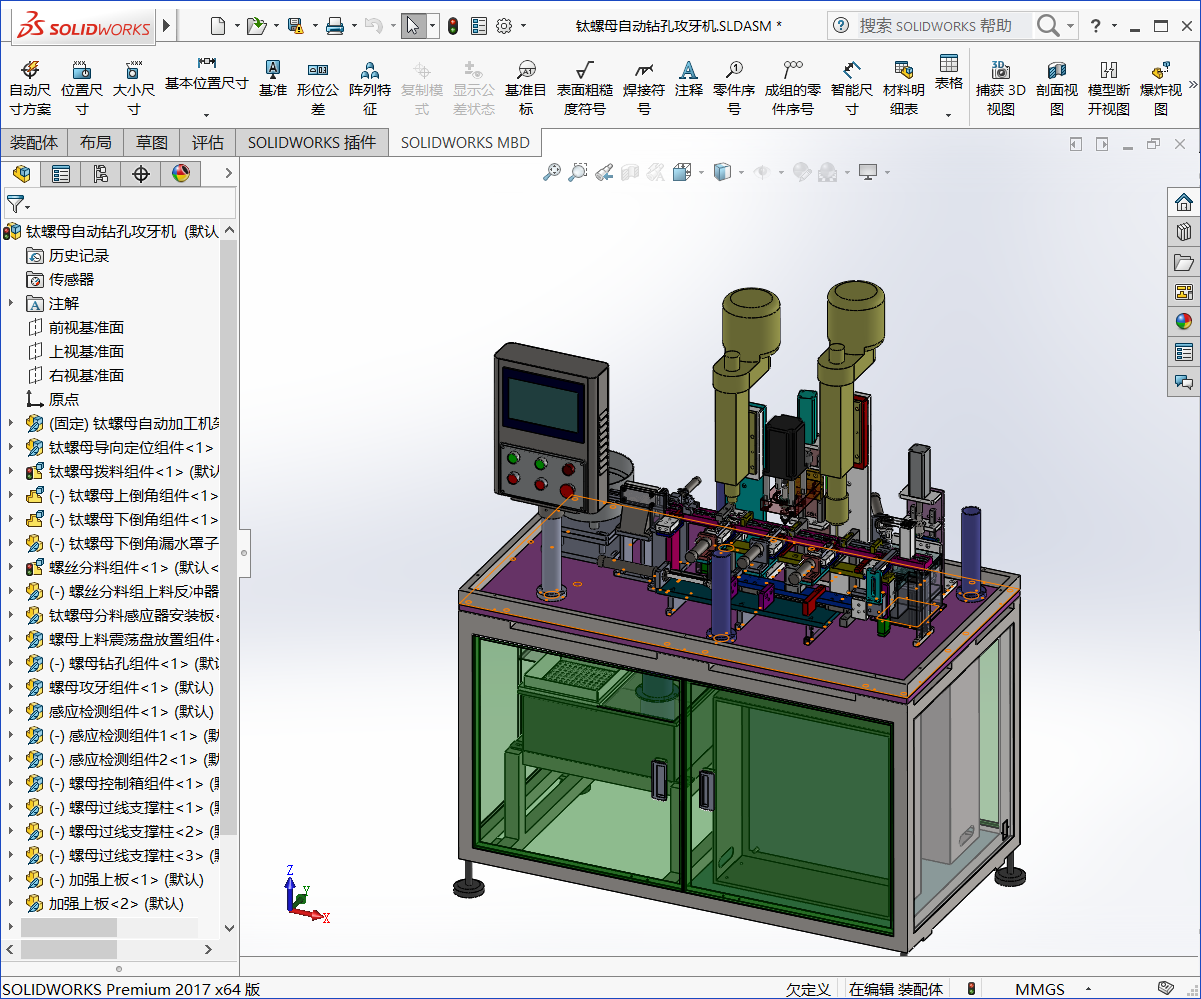1201x999 pixels.
Task: Expand the SOLIDWORKS menu arrow beside logo
Action: [x=167, y=25]
